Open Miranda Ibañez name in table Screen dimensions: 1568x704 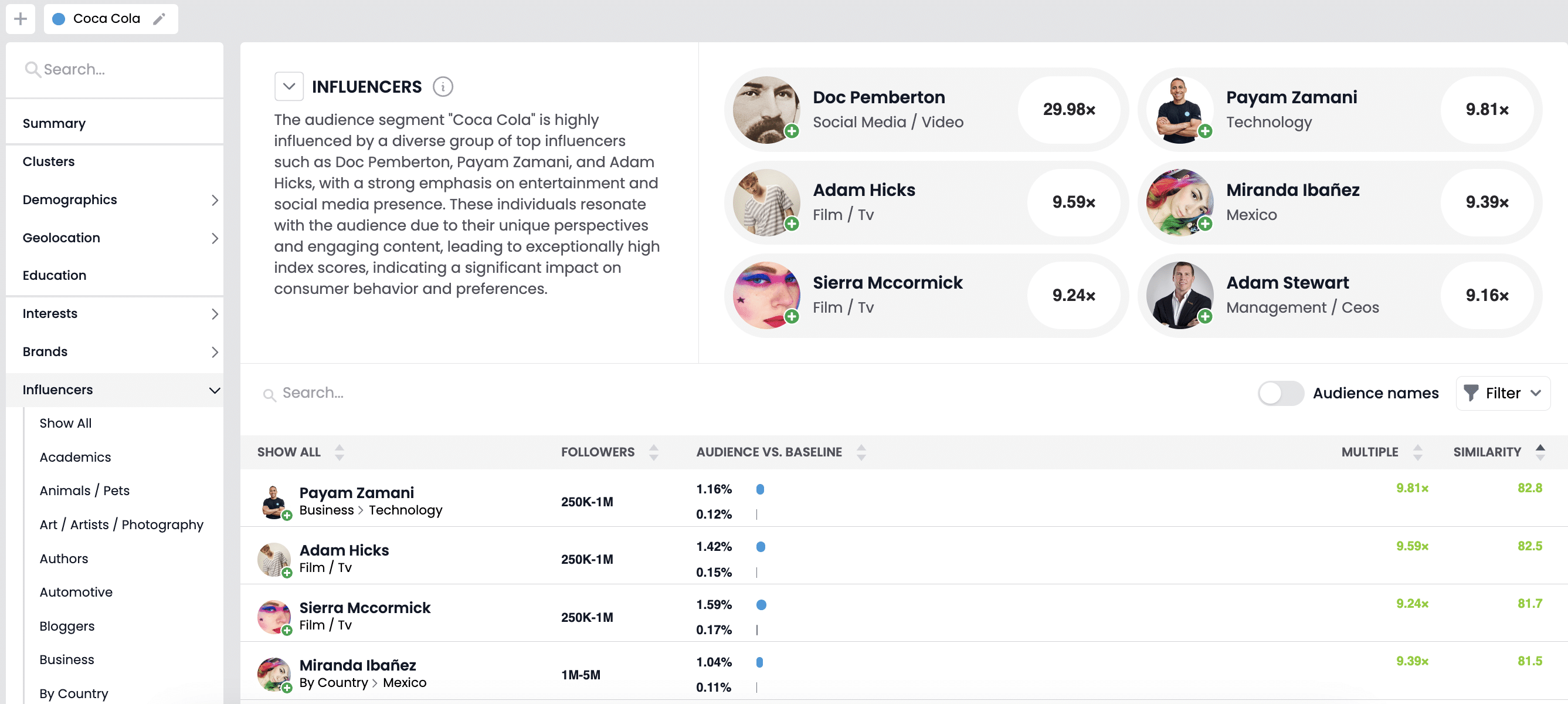357,665
